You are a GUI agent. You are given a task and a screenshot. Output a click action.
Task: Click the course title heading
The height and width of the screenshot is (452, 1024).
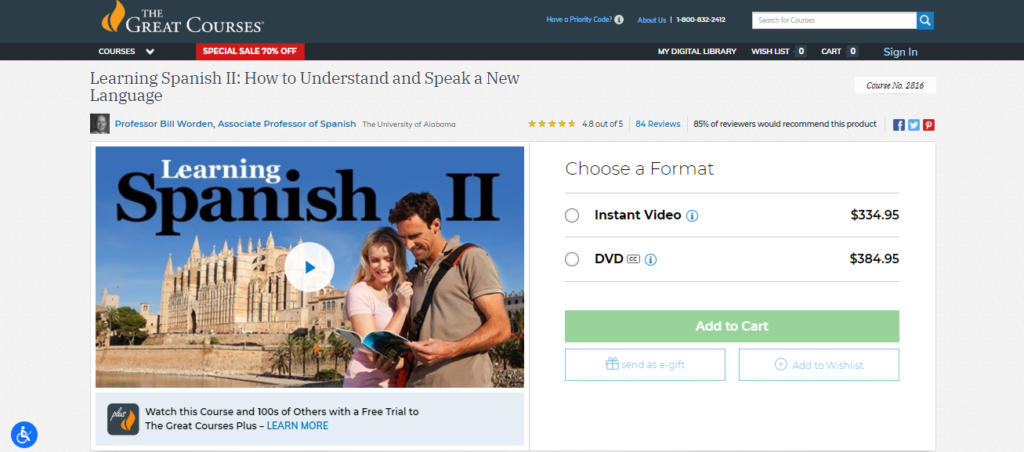(305, 87)
